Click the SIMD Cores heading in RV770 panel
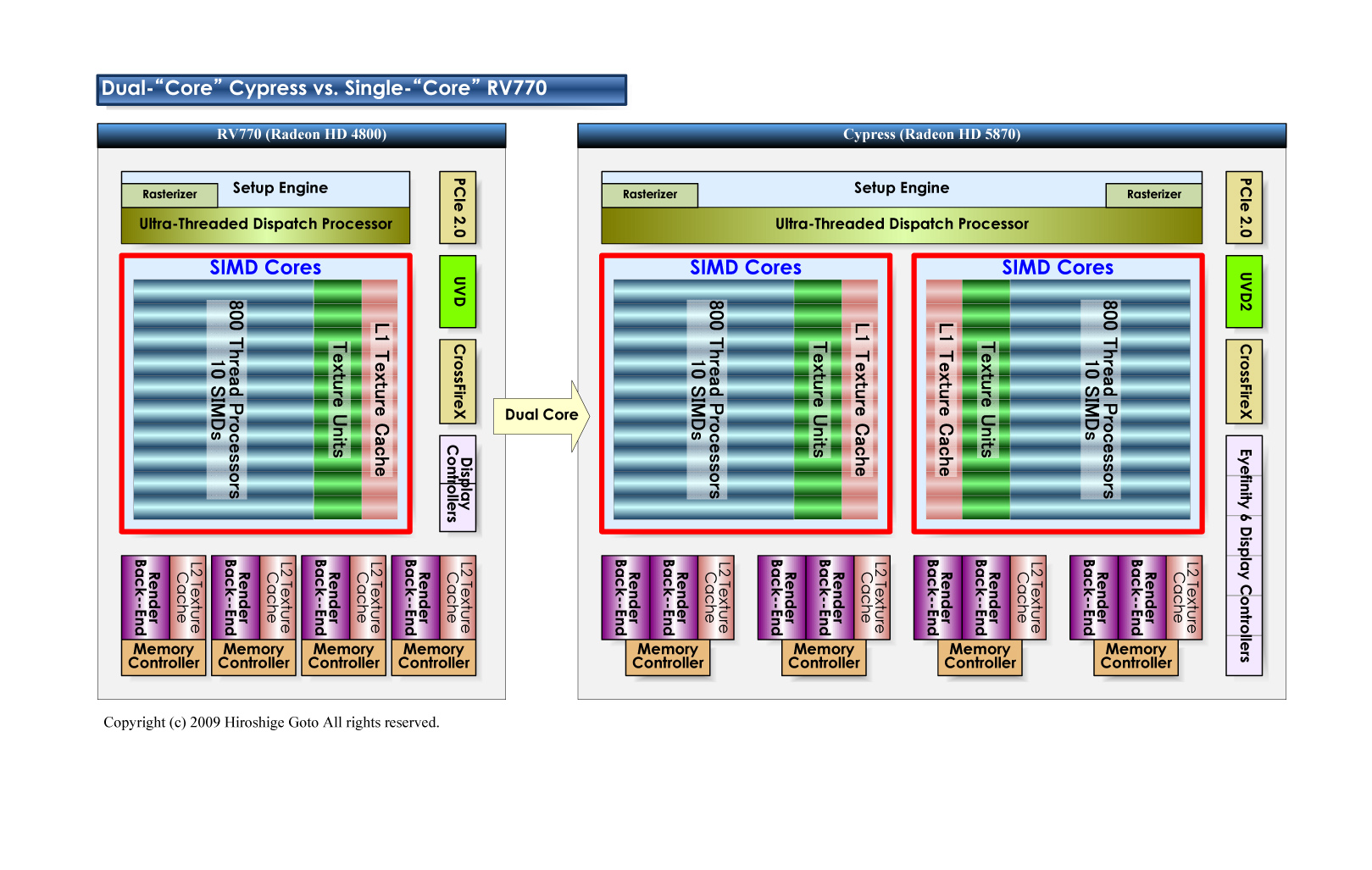This screenshot has height=870, width=1372. [265, 268]
